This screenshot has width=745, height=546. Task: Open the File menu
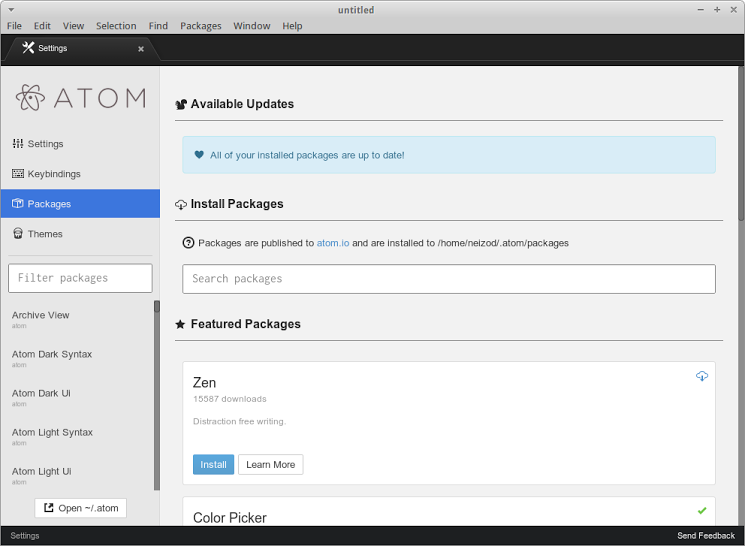(14, 26)
